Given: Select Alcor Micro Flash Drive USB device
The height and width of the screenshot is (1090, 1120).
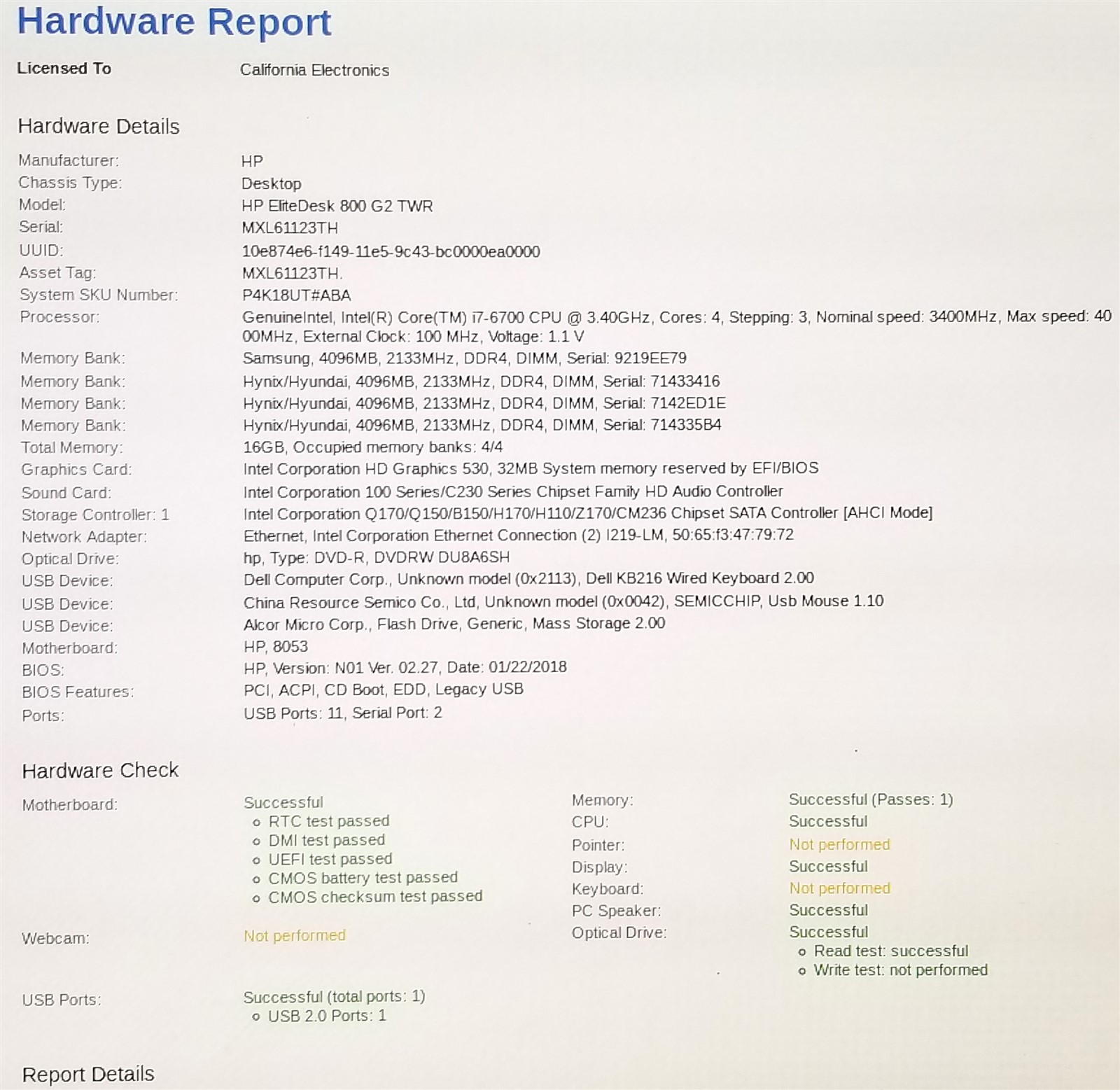Looking at the screenshot, I should (454, 624).
